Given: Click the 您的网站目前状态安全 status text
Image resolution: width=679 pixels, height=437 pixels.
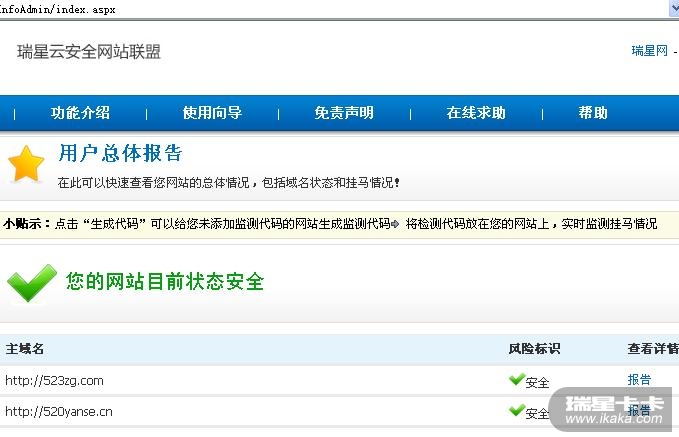Looking at the screenshot, I should pos(165,282).
